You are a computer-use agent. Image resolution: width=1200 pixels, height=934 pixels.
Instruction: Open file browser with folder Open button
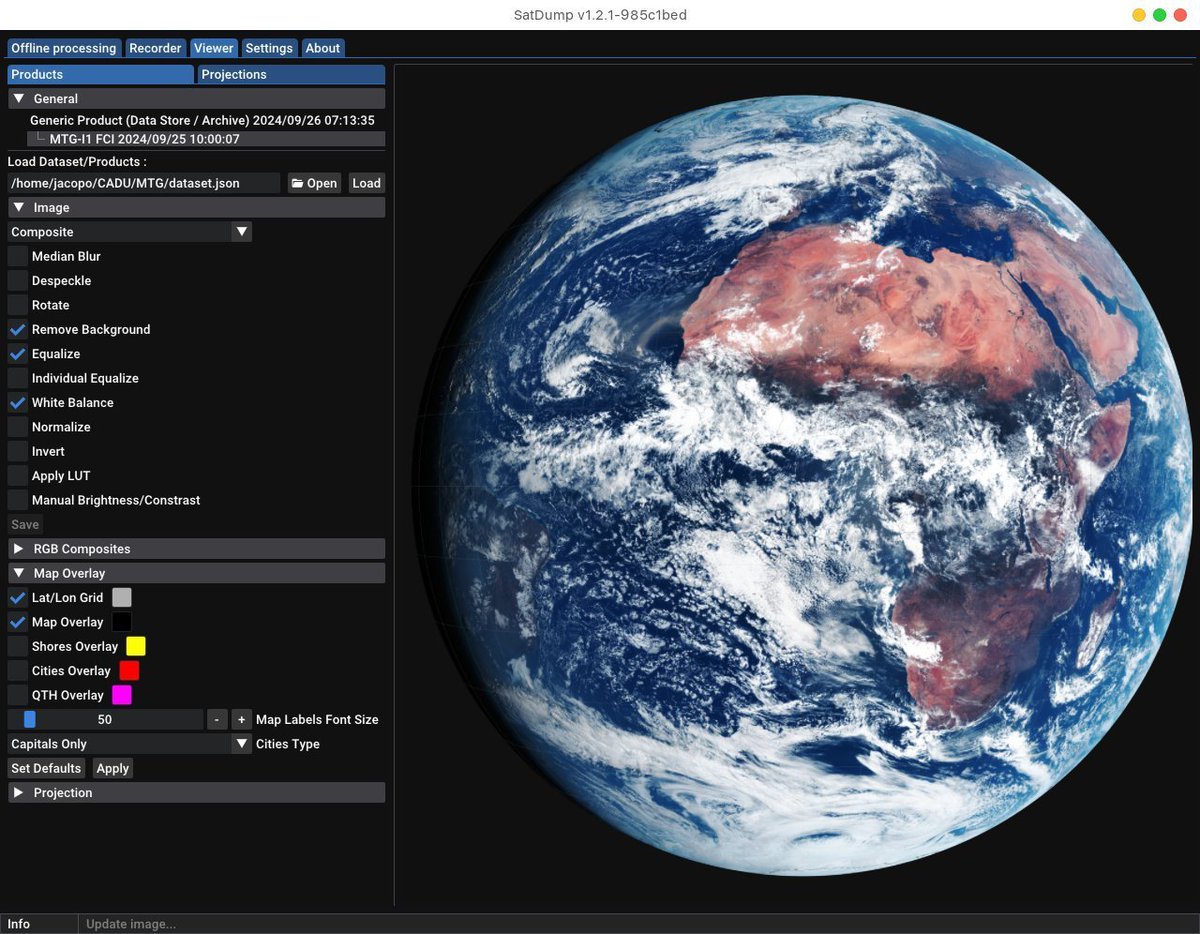pos(314,183)
